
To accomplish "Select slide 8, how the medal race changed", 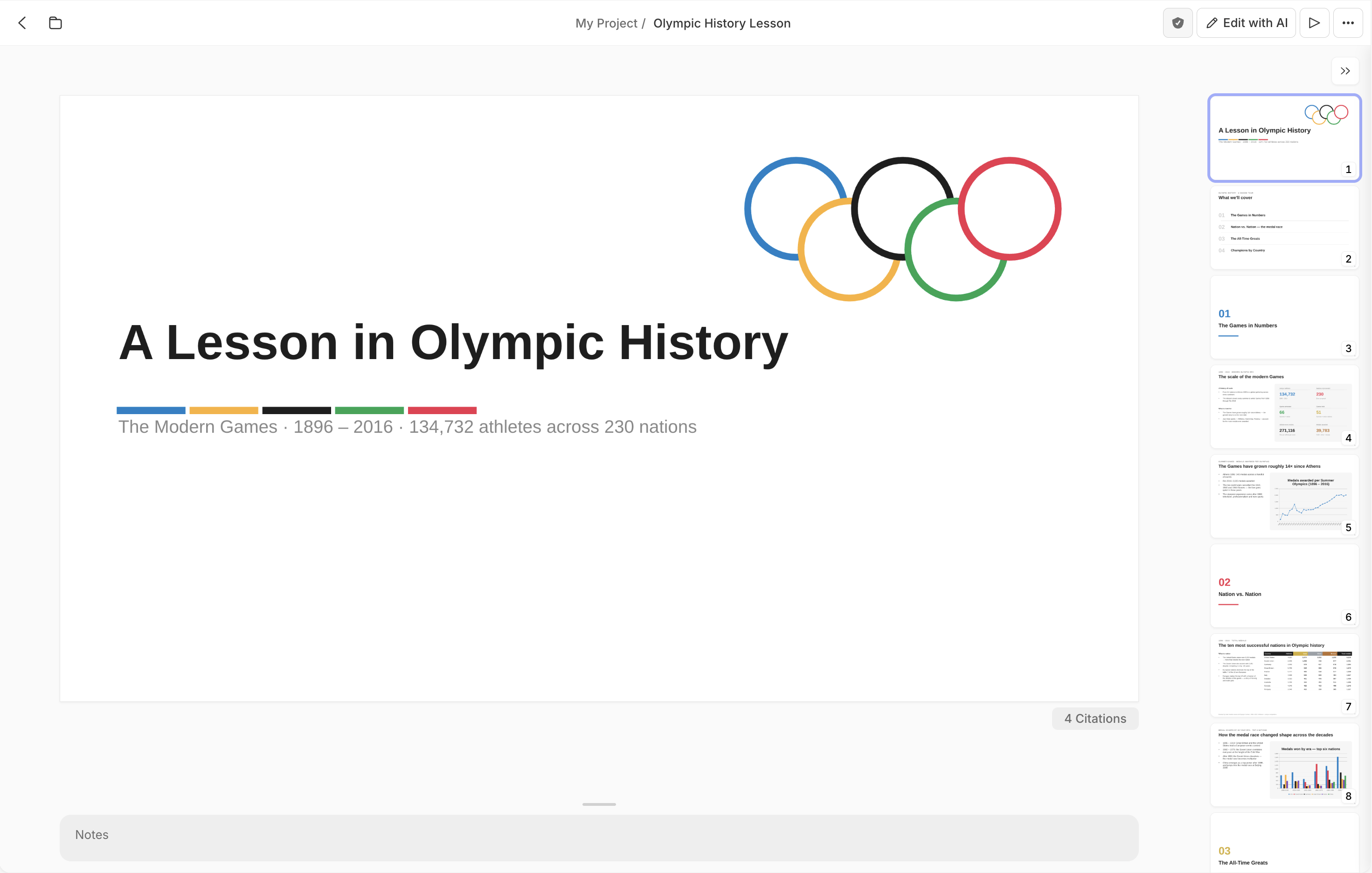I will tap(1284, 764).
